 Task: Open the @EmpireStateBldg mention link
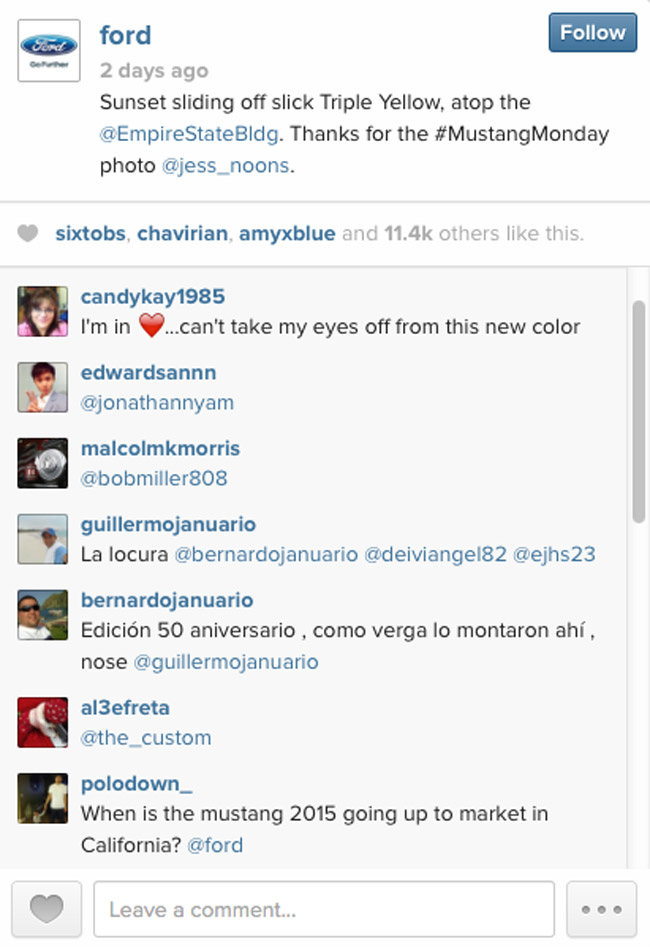pyautogui.click(x=189, y=133)
